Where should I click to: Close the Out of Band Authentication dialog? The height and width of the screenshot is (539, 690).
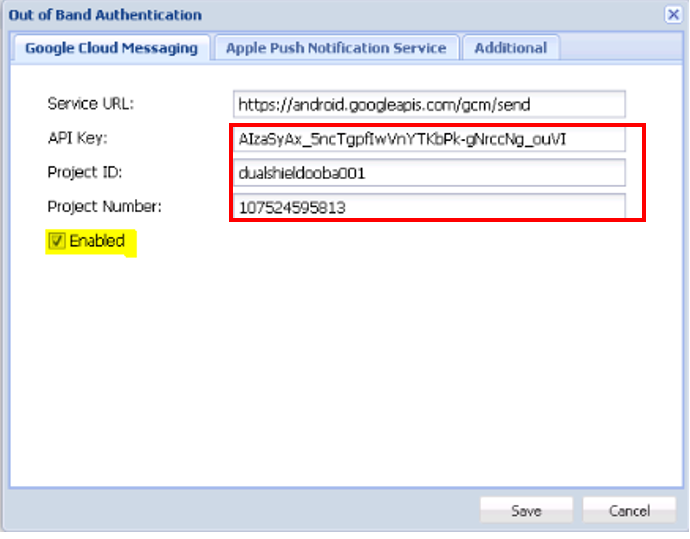[673, 15]
